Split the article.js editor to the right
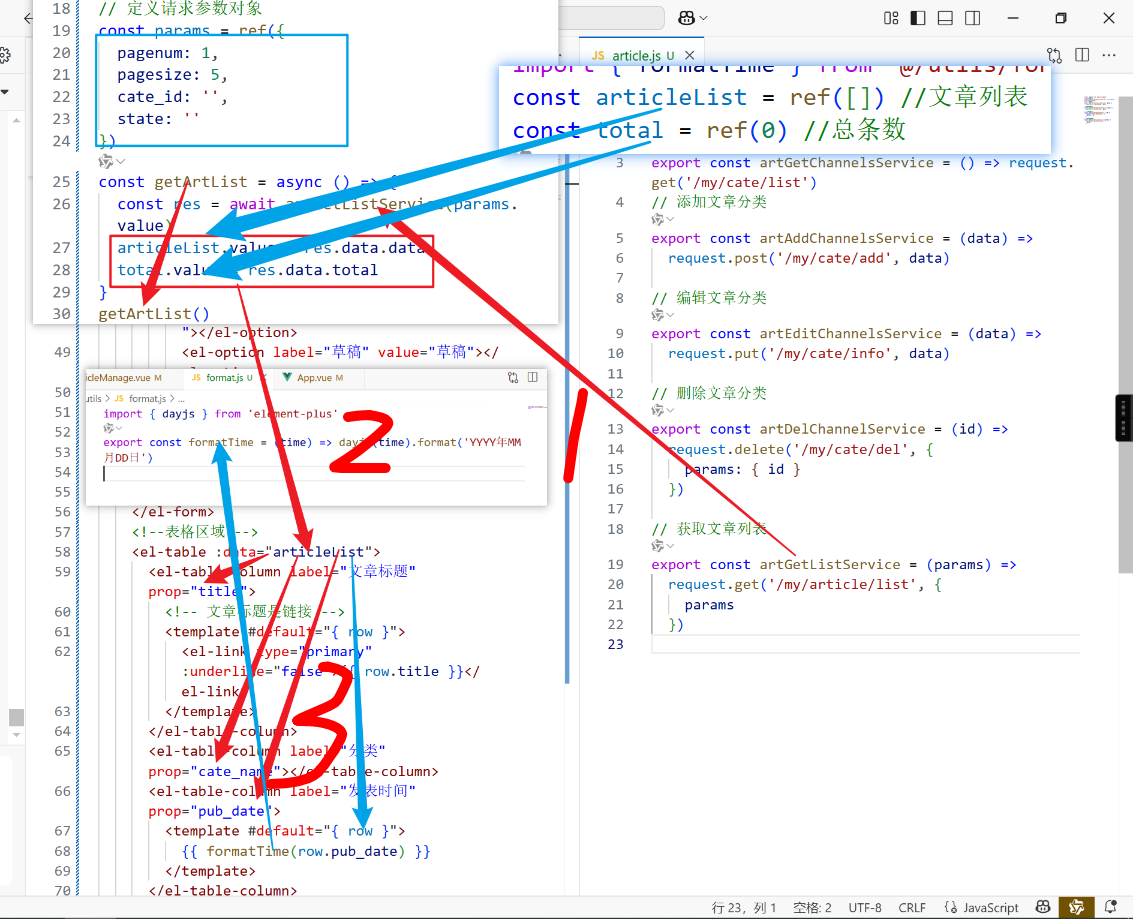This screenshot has height=919, width=1133. 1082,55
